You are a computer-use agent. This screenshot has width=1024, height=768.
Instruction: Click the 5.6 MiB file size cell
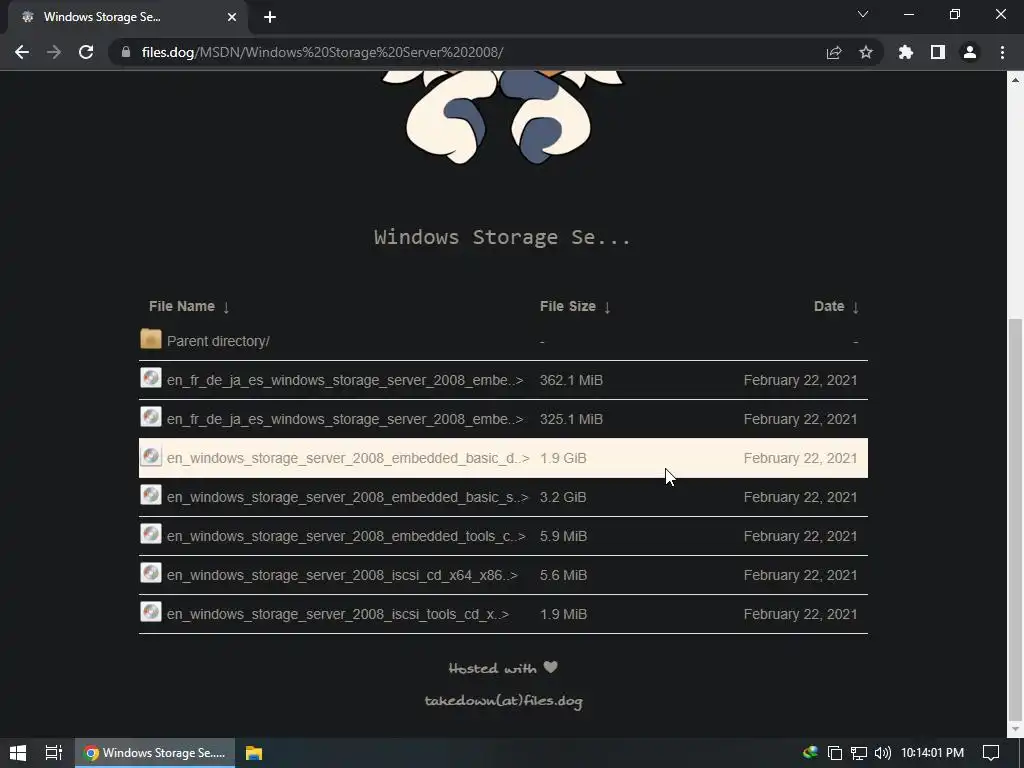click(x=563, y=575)
